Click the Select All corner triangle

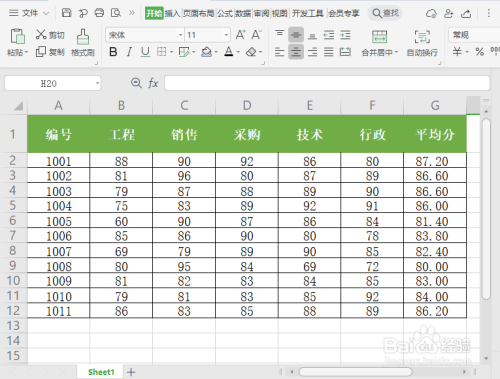18,106
